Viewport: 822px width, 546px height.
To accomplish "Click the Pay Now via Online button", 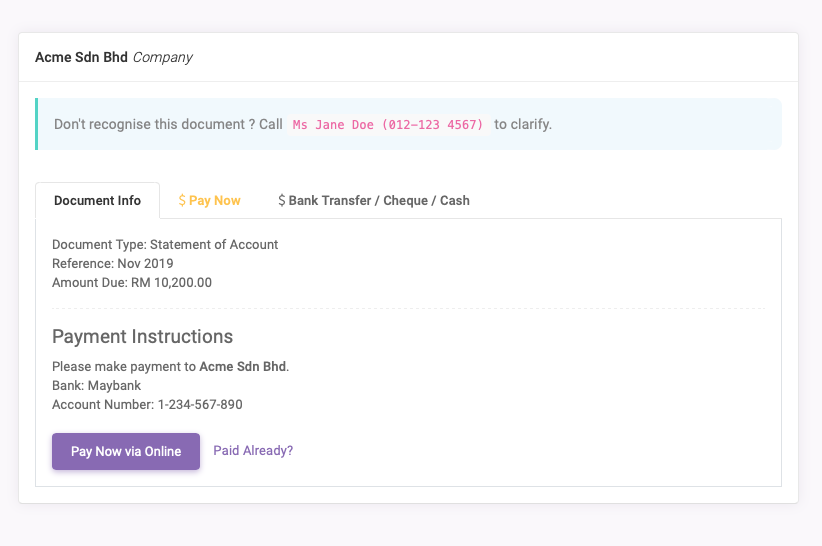I will coord(126,451).
